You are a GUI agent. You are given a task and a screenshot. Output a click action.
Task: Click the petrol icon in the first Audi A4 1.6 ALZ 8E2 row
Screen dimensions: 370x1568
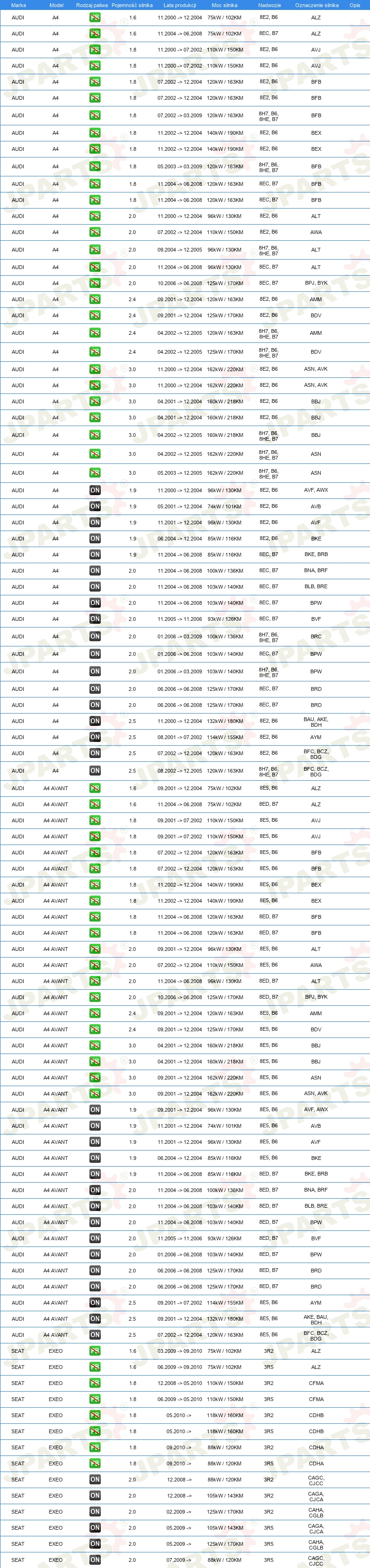pos(95,17)
